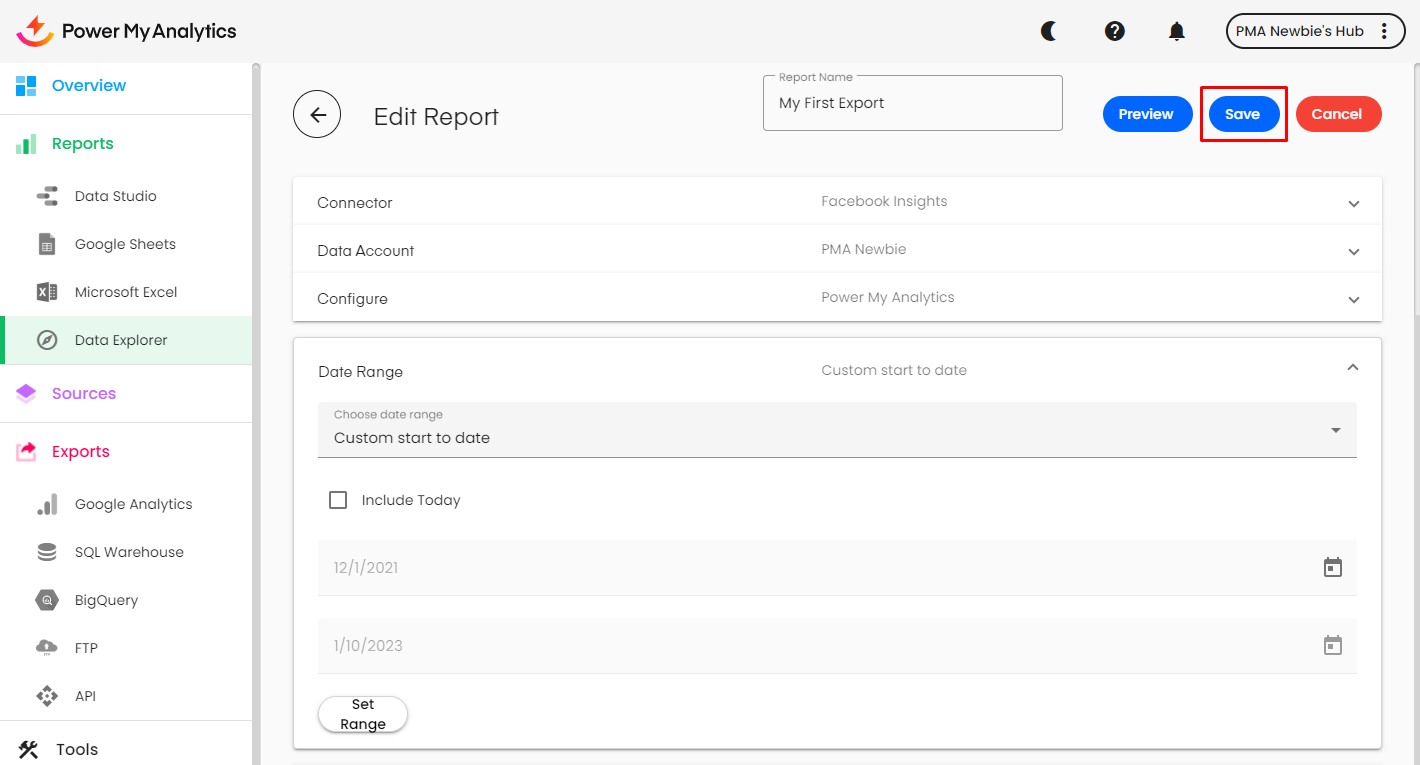This screenshot has width=1420, height=765.
Task: Expand the Data Account section chevron
Action: coord(1353,251)
